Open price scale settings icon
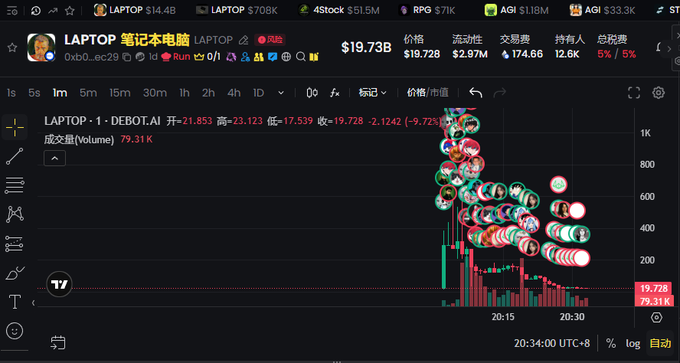The image size is (680, 363). tap(657, 317)
